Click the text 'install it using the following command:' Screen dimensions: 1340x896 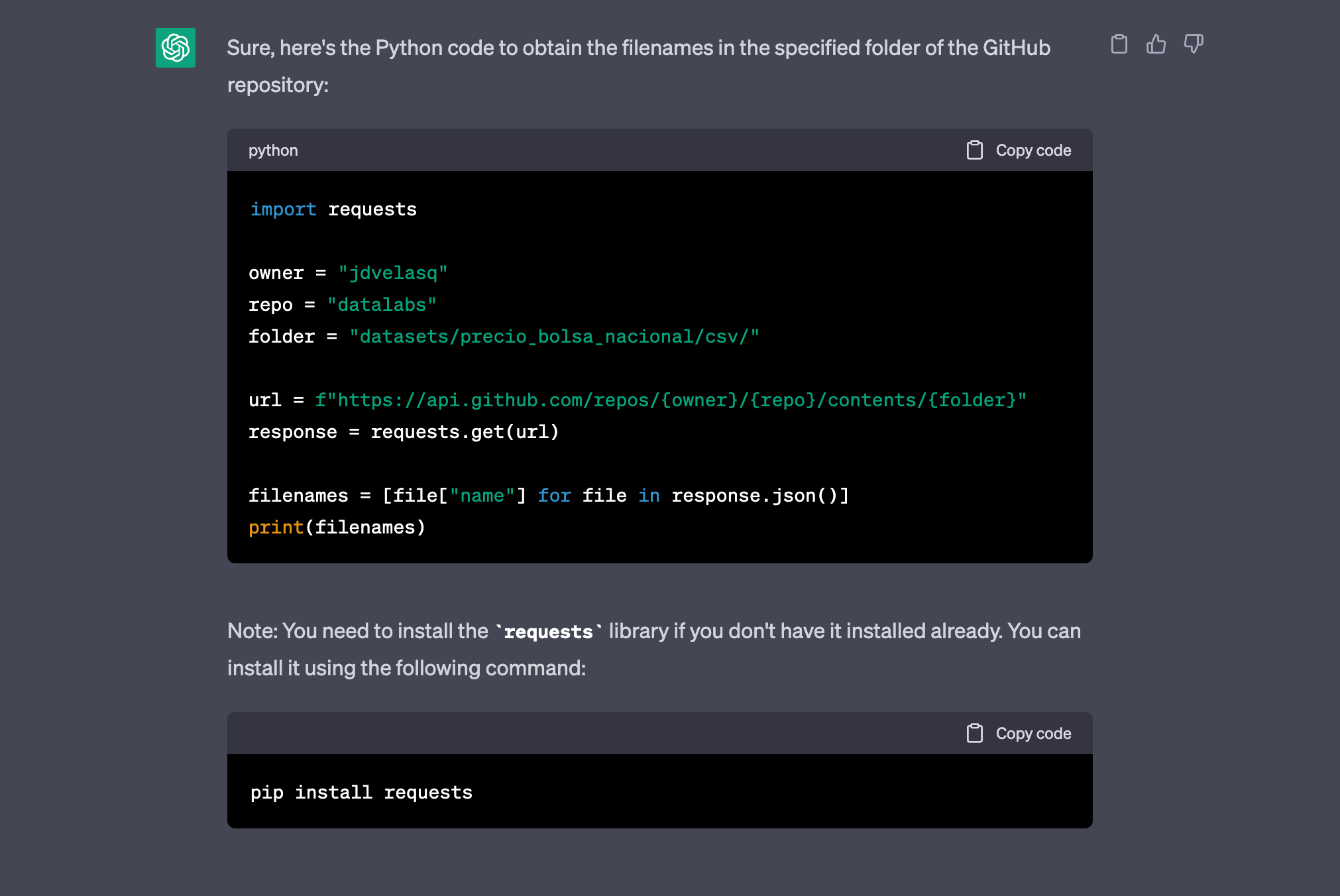pyautogui.click(x=406, y=668)
